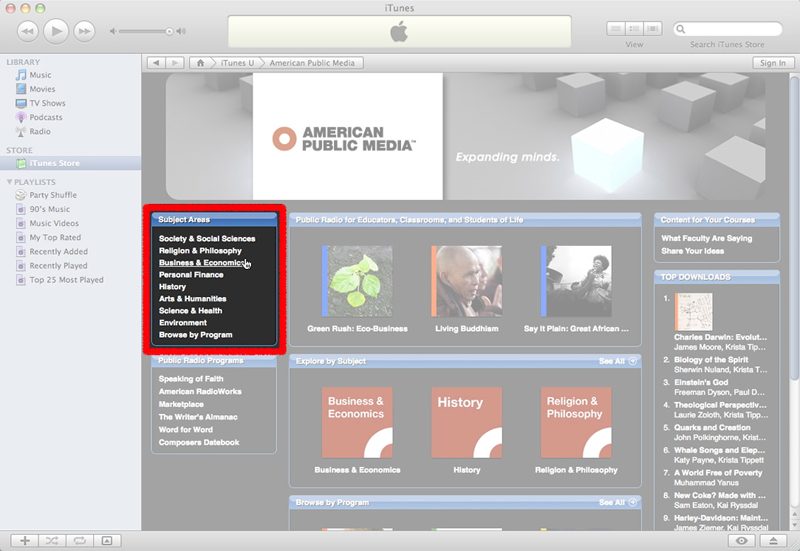Skip forward to next track
This screenshot has width=800, height=551.
pos(85,31)
